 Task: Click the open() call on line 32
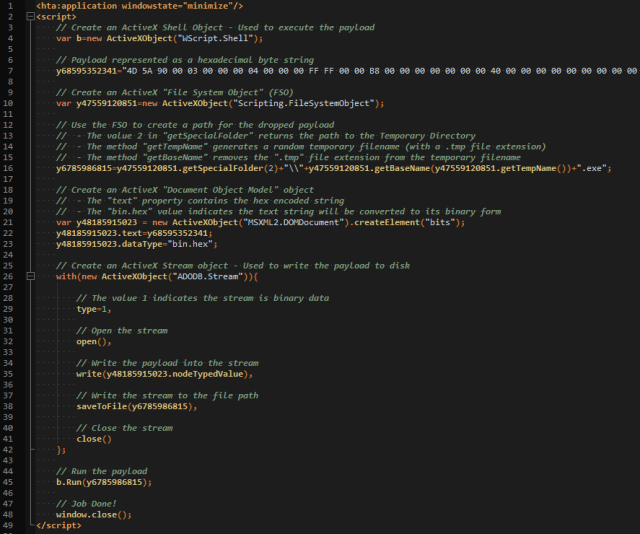pos(94,341)
